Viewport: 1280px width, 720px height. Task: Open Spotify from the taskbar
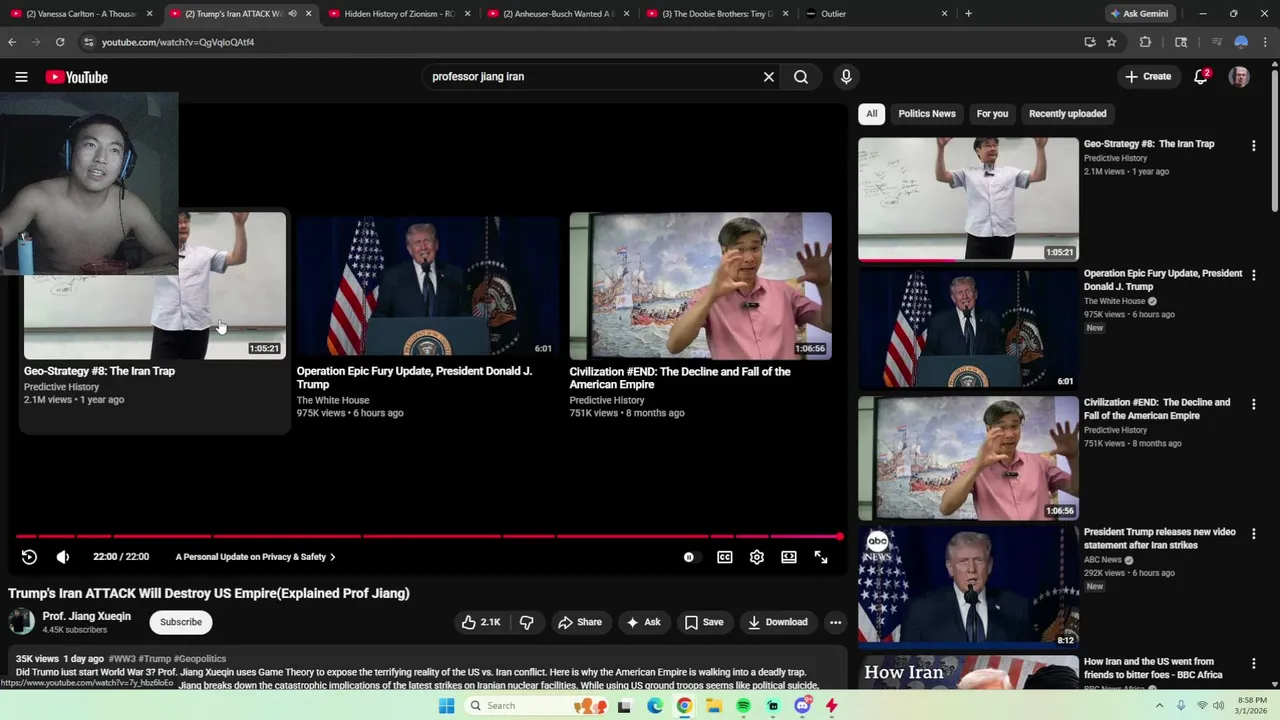click(743, 706)
